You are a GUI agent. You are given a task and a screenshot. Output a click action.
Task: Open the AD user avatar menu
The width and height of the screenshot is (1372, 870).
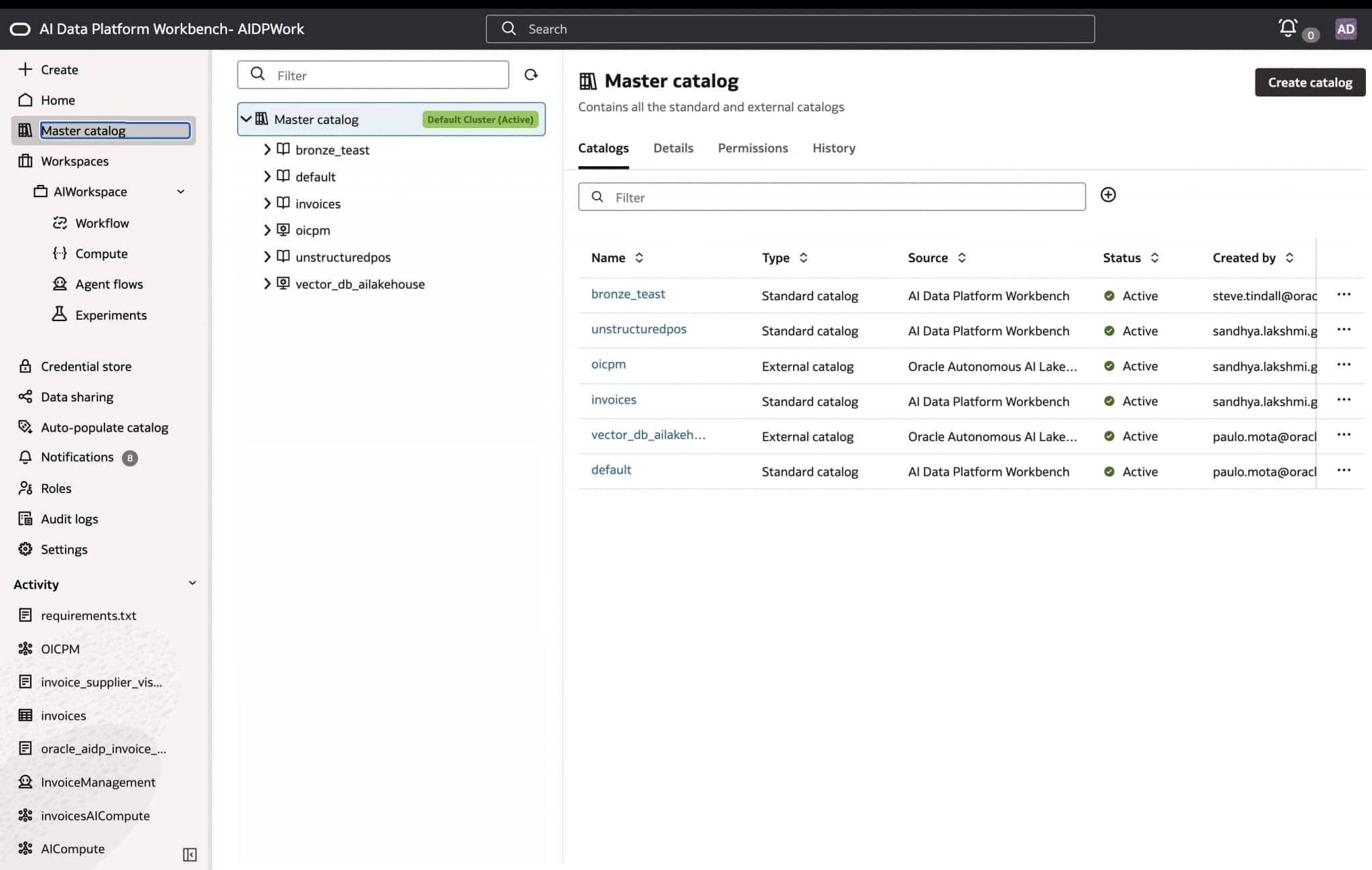(1345, 29)
